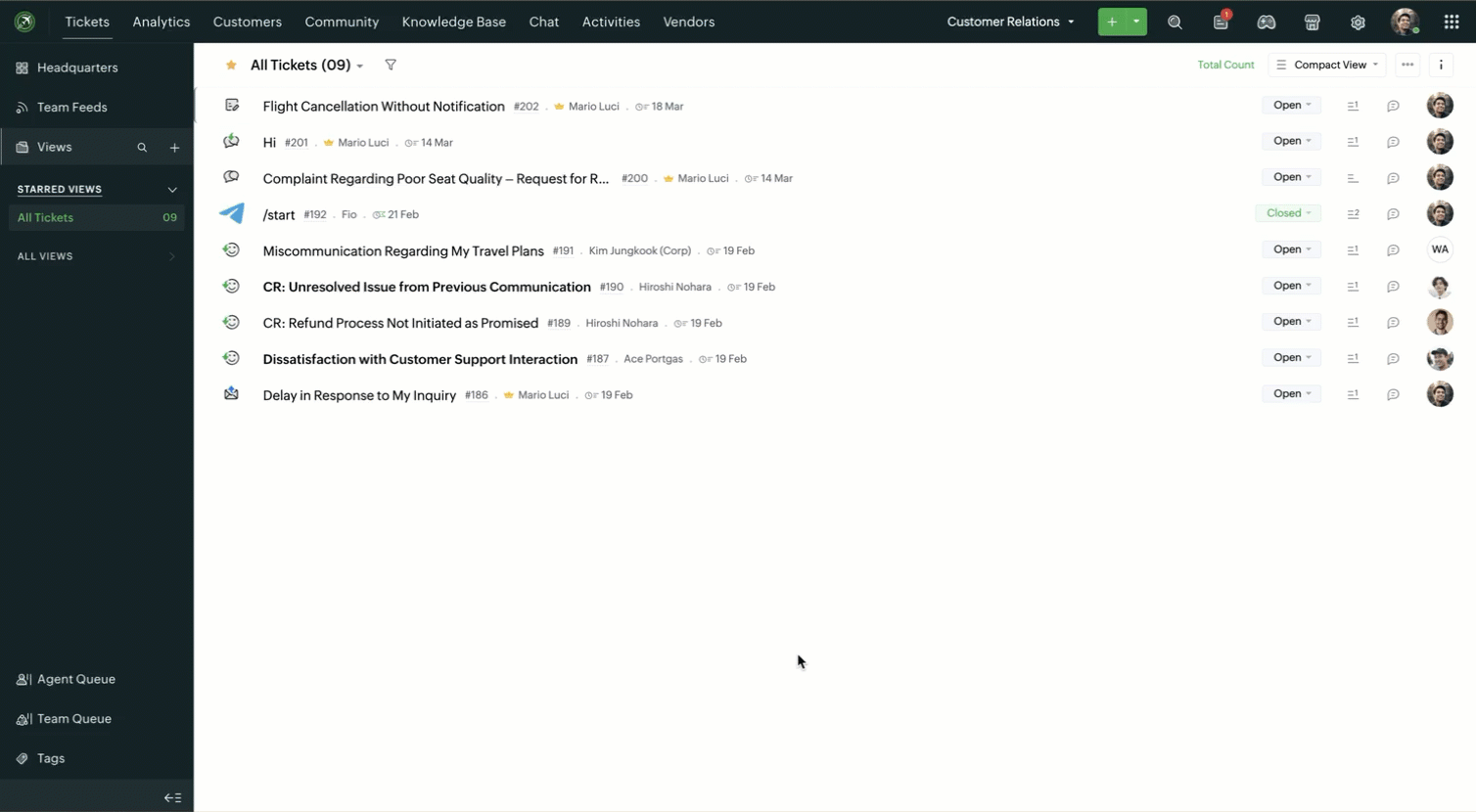
Task: Collapse the Starred Views section
Action: 172,190
